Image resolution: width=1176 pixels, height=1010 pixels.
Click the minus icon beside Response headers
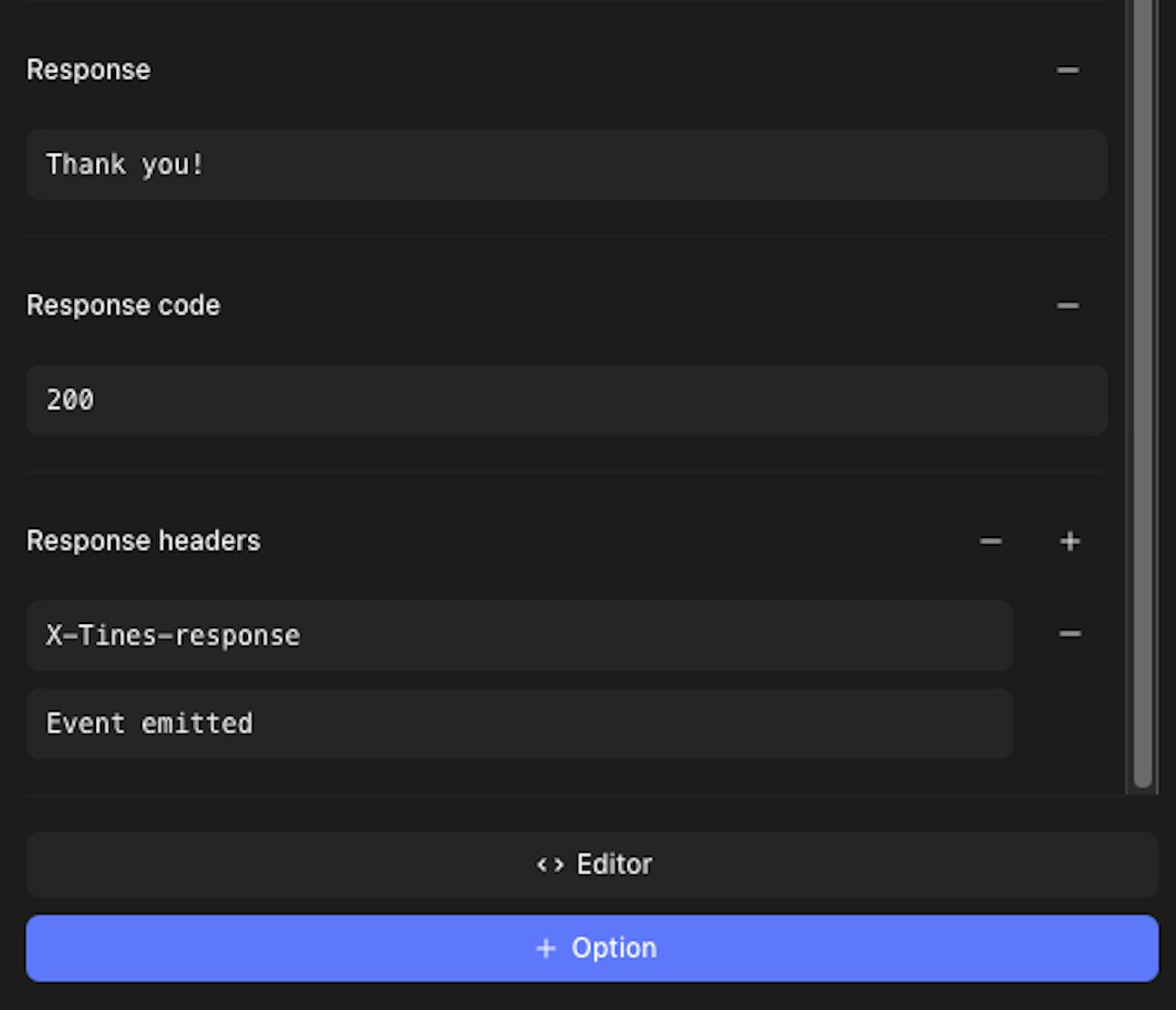click(991, 542)
